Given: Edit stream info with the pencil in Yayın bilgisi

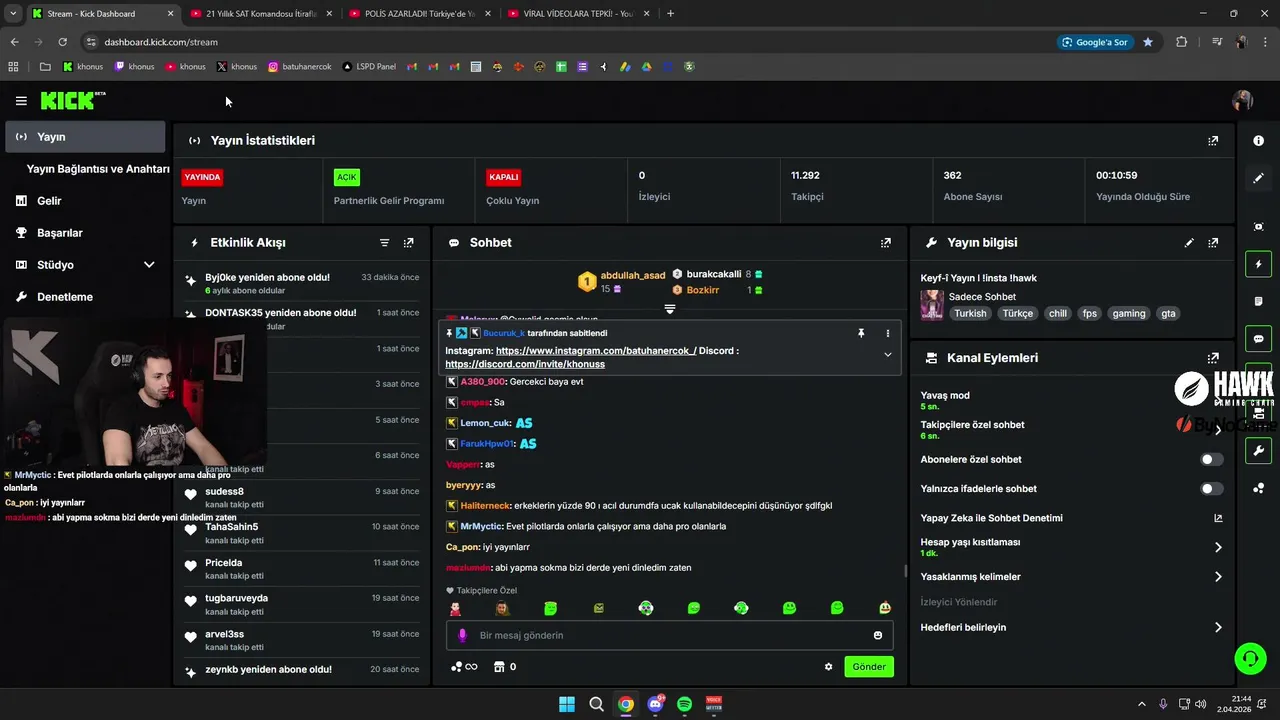Looking at the screenshot, I should pos(1189,243).
